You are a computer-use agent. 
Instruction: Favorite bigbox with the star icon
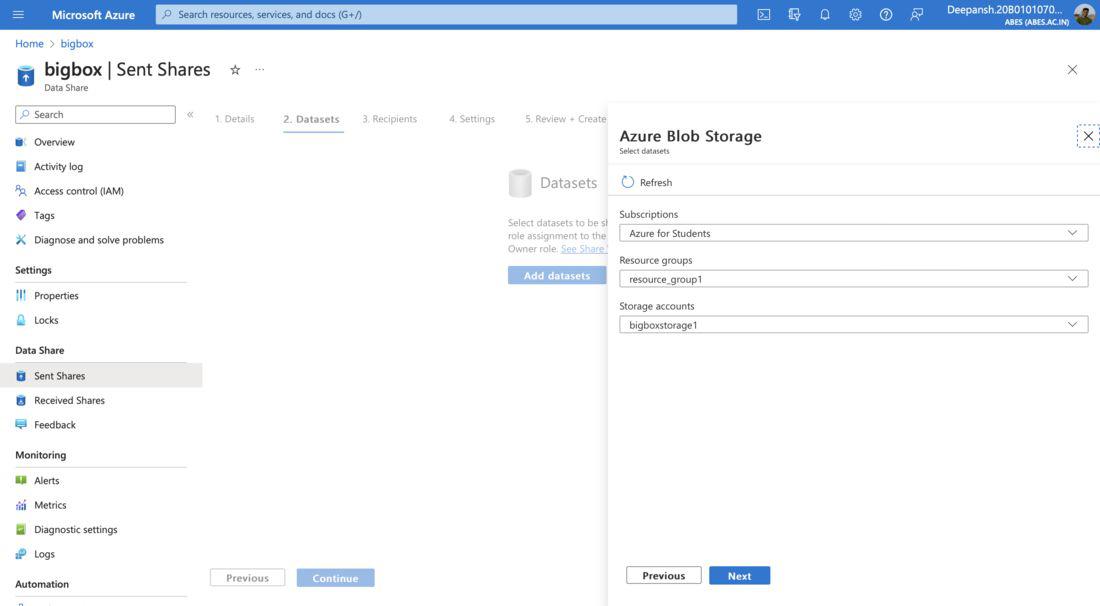235,70
